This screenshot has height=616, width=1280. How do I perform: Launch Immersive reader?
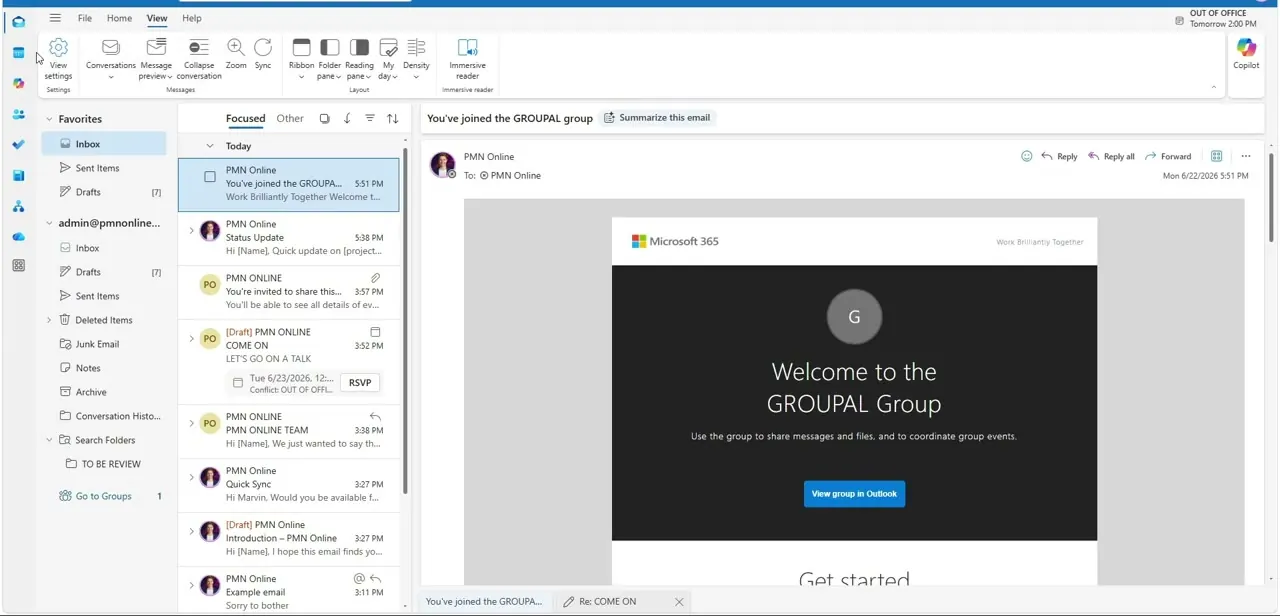(x=467, y=59)
